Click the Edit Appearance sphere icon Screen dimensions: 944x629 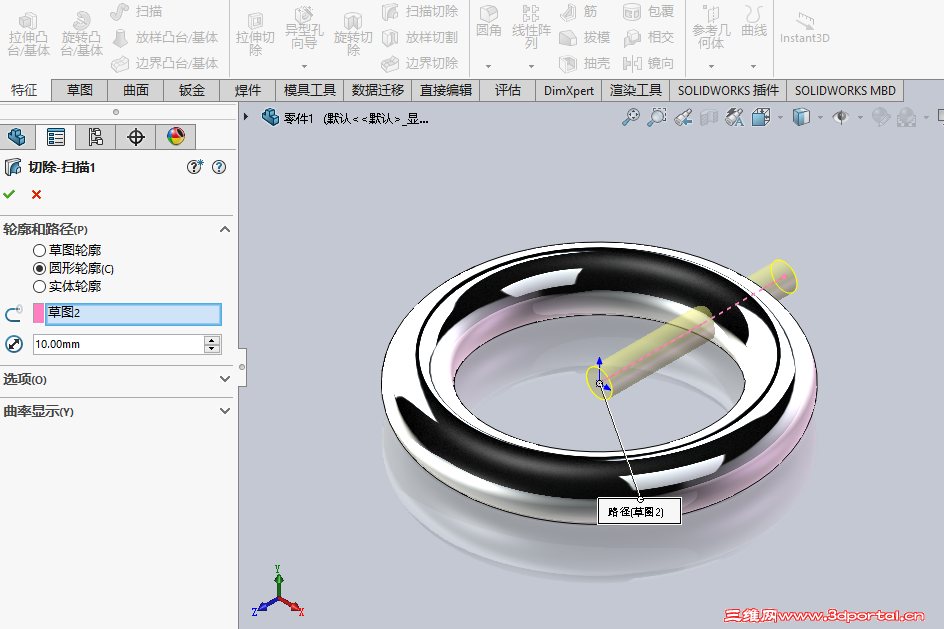point(881,117)
